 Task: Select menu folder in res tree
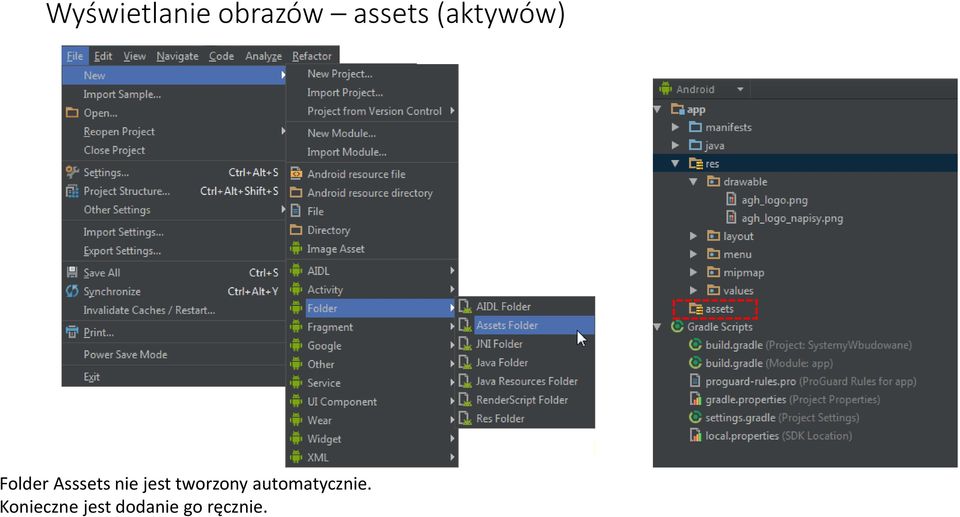[x=737, y=254]
